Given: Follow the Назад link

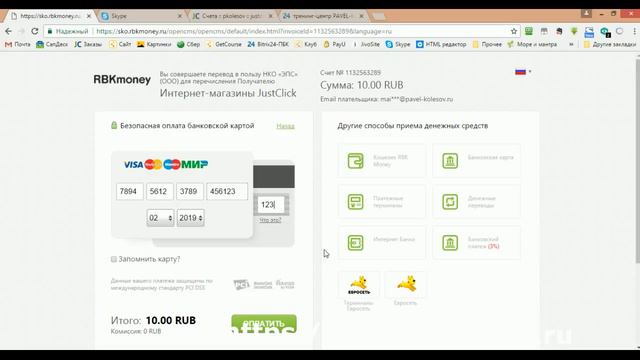Looking at the screenshot, I should (285, 126).
